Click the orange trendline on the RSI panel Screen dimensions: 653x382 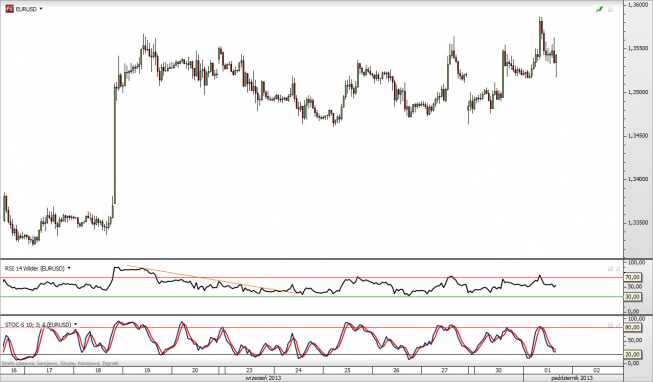click(212, 280)
